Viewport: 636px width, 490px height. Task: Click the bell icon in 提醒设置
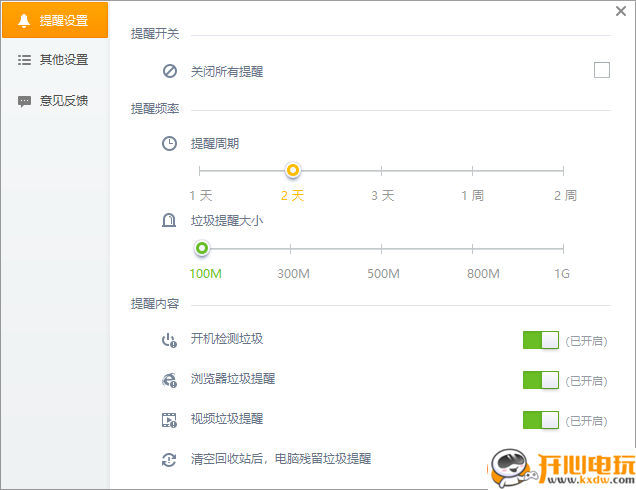point(24,20)
